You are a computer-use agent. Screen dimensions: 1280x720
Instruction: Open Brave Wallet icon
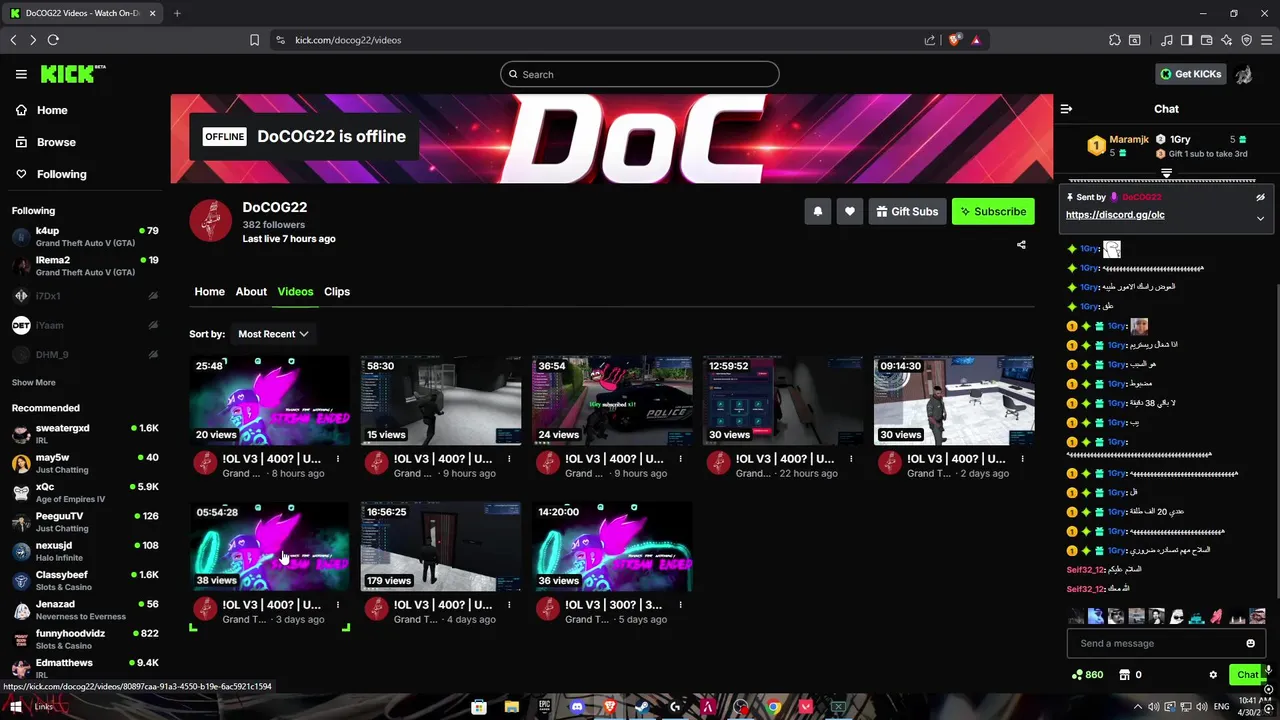[x=1207, y=40]
